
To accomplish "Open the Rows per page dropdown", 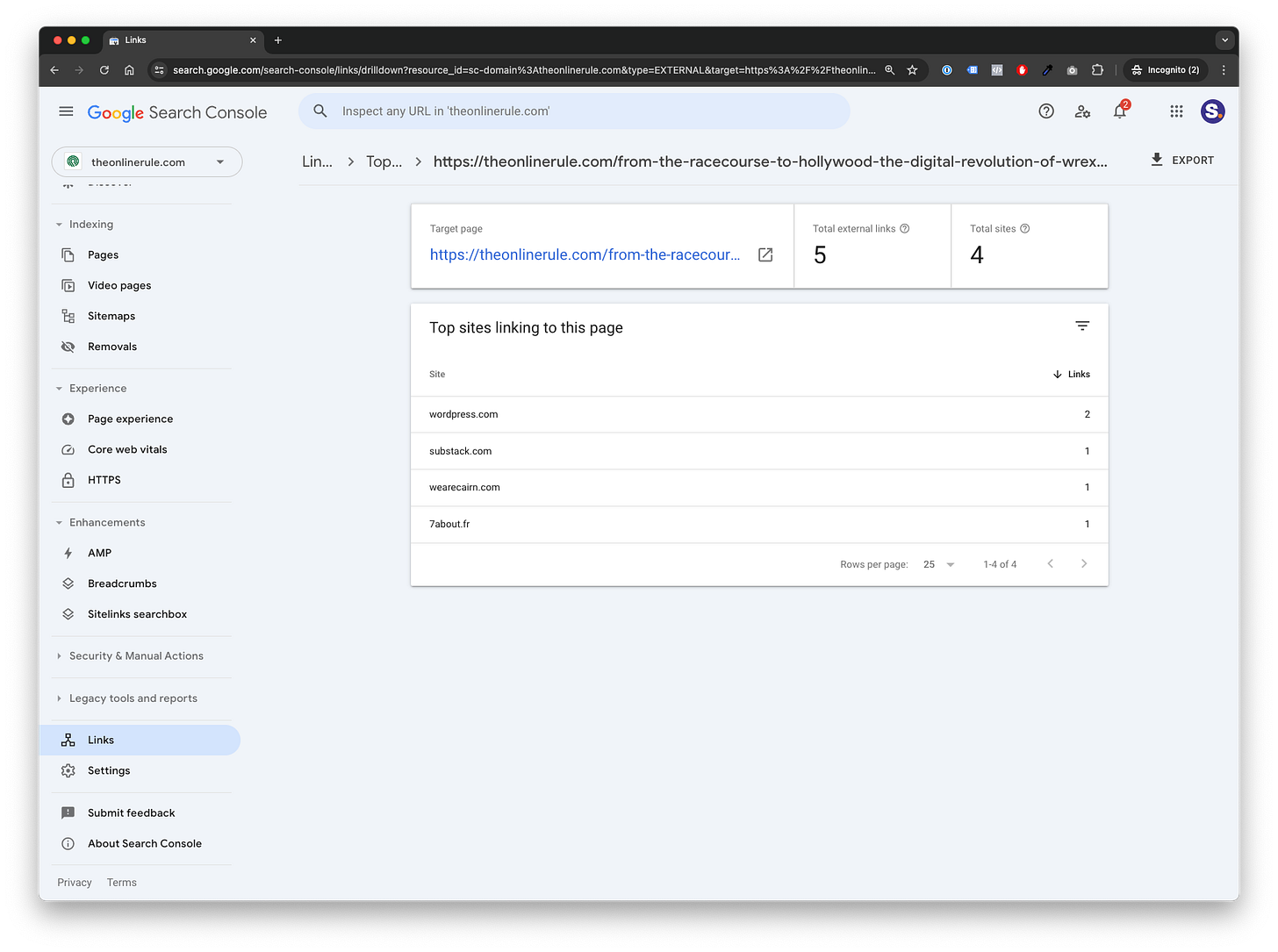I will coord(938,564).
